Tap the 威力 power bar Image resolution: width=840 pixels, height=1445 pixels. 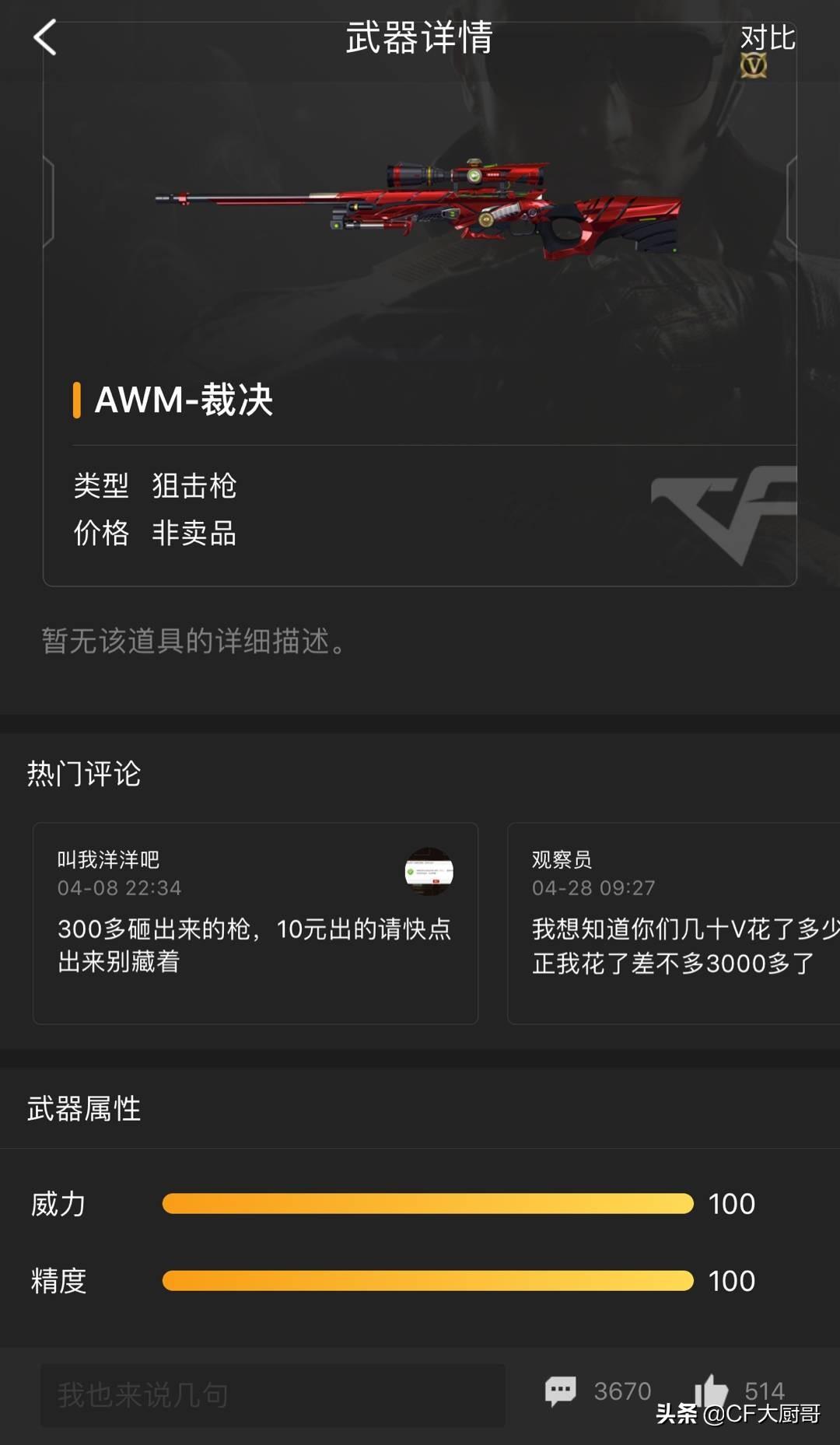[428, 1203]
